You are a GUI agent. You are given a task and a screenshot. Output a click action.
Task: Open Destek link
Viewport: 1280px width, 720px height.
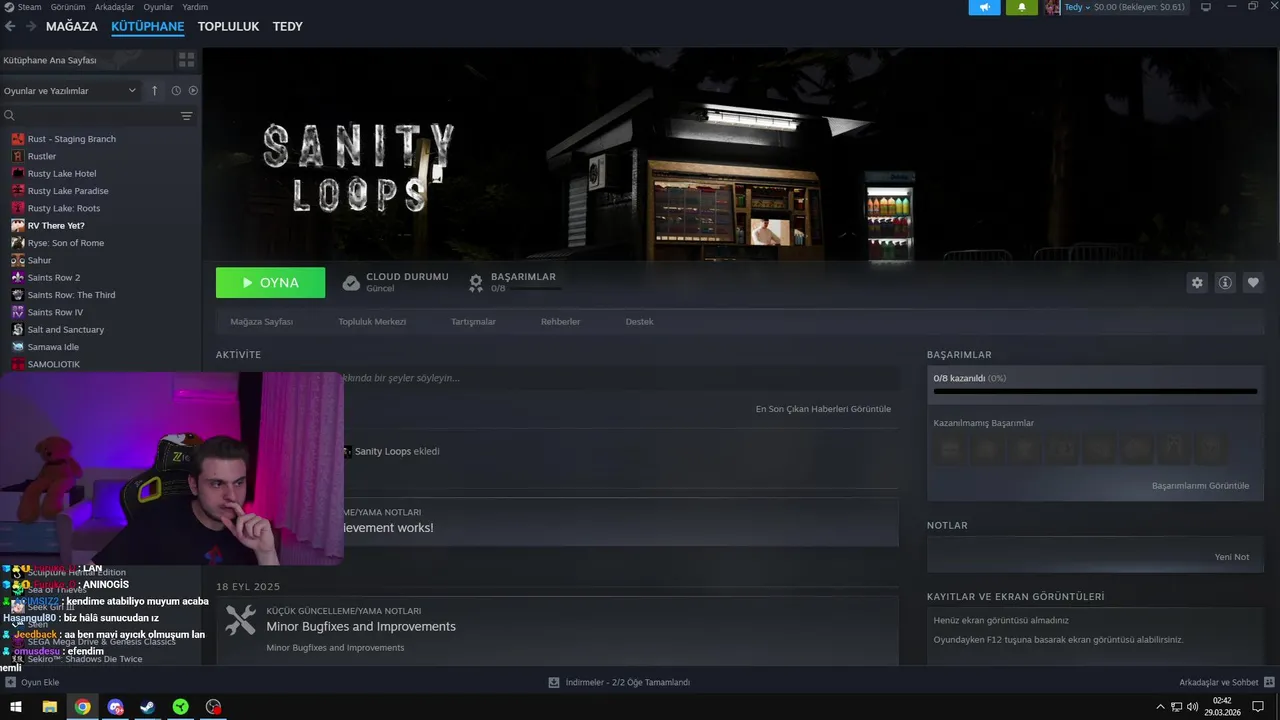click(639, 322)
